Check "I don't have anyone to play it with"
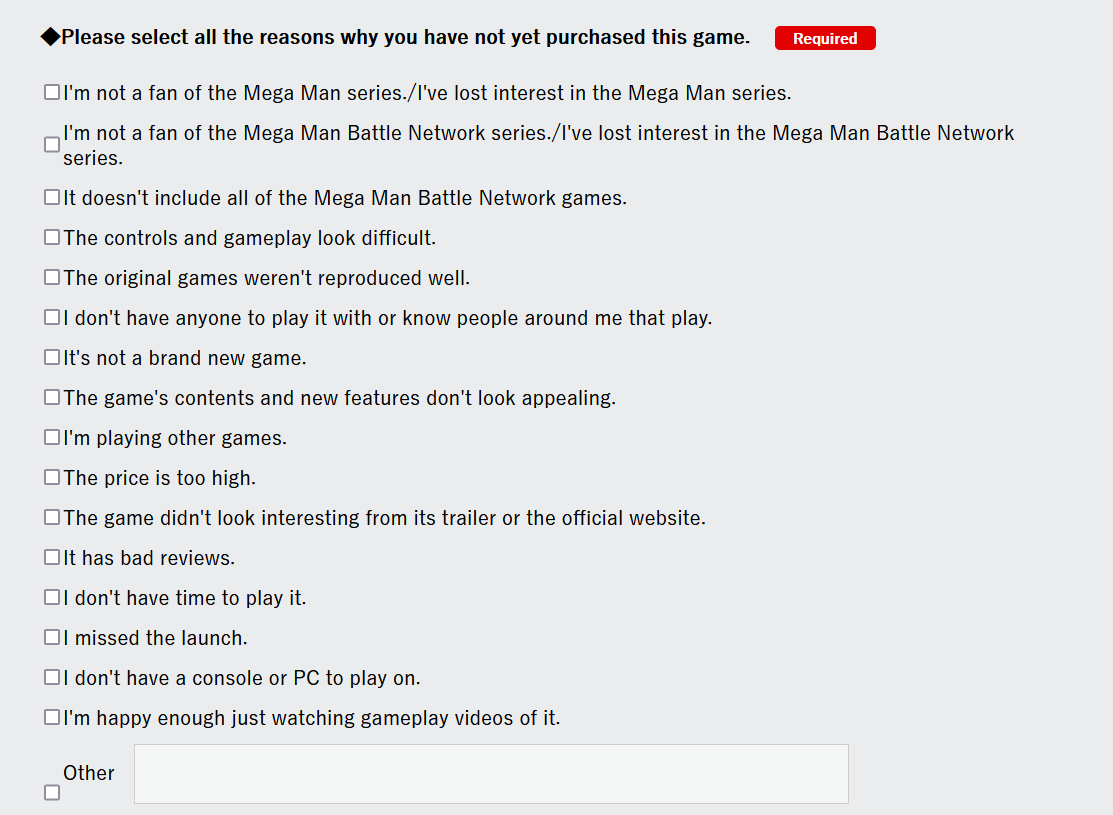Screen dimensions: 1113x815 pyautogui.click(x=52, y=317)
